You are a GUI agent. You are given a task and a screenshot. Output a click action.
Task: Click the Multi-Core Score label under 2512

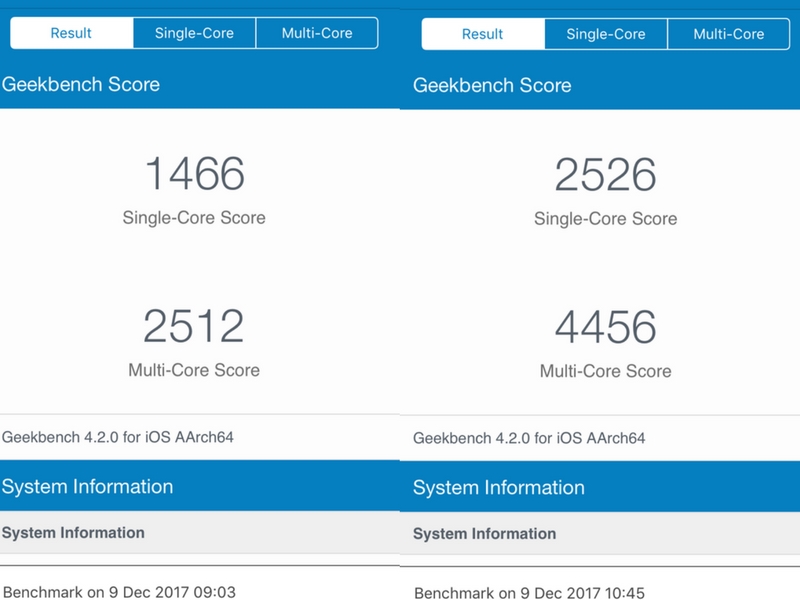coord(194,370)
